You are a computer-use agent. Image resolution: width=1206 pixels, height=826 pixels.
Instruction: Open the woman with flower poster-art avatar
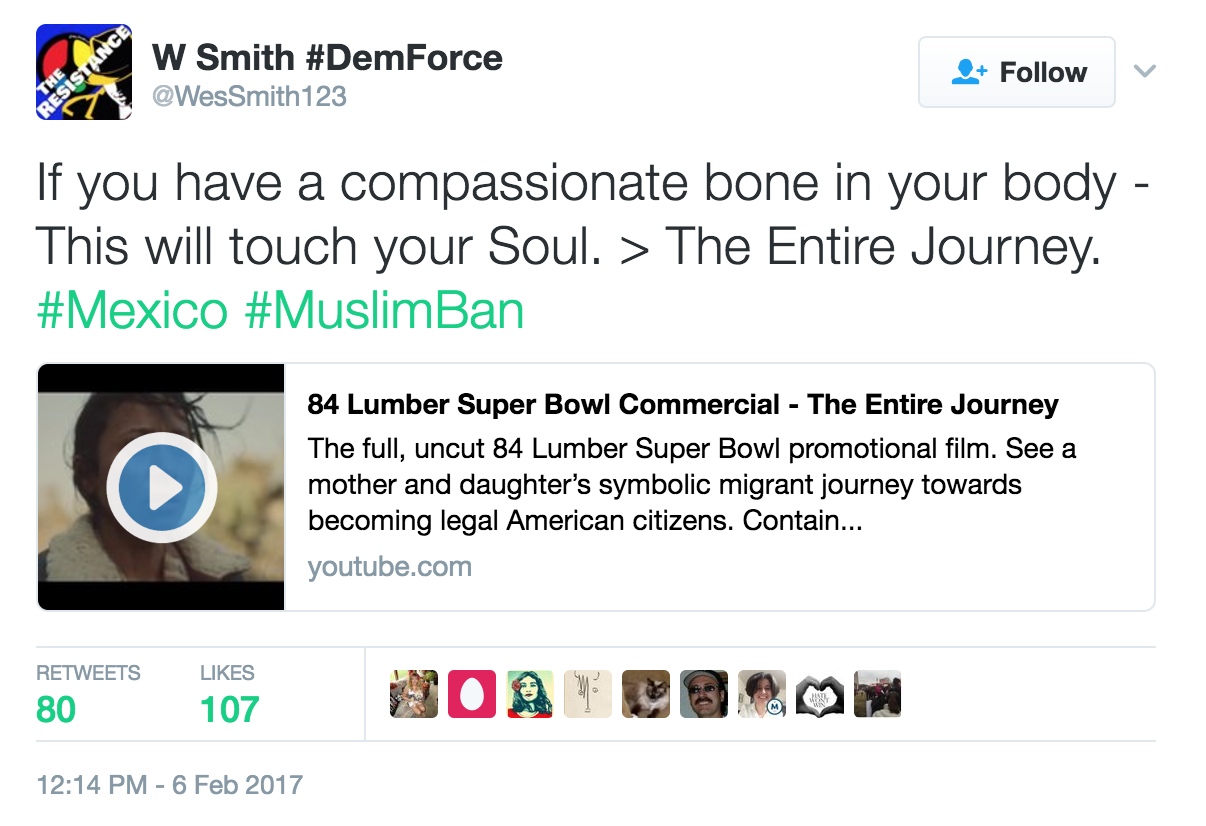(529, 694)
